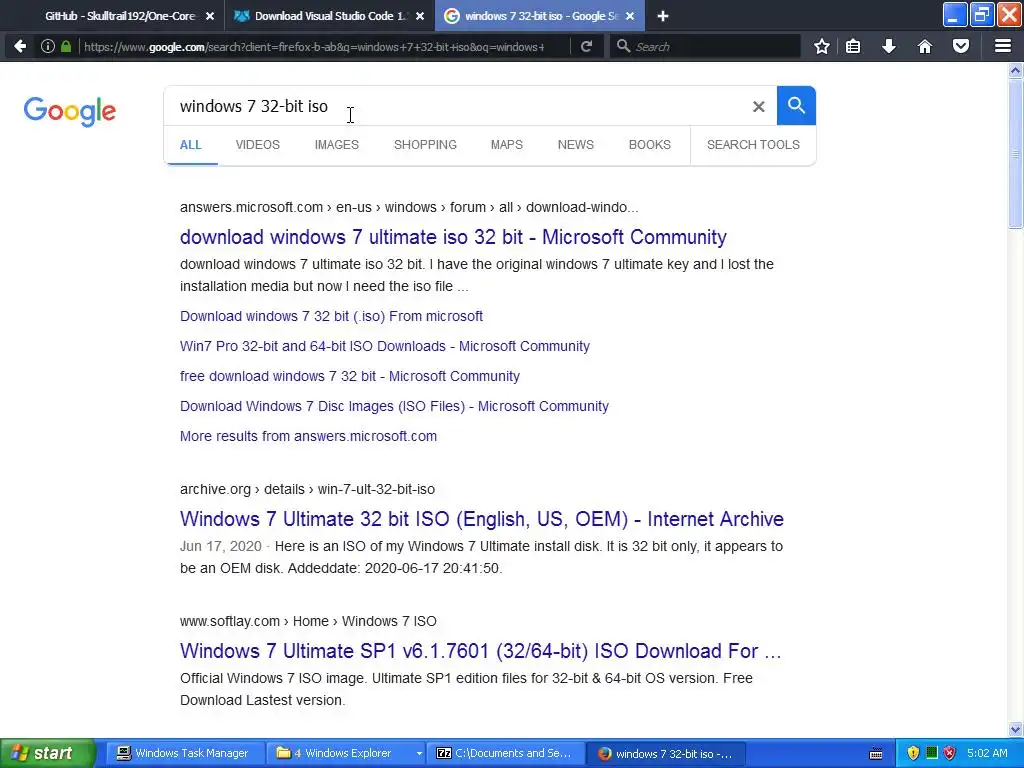The image size is (1024, 768).
Task: Expand Windows Explorer group dropdown arrow
Action: click(419, 754)
